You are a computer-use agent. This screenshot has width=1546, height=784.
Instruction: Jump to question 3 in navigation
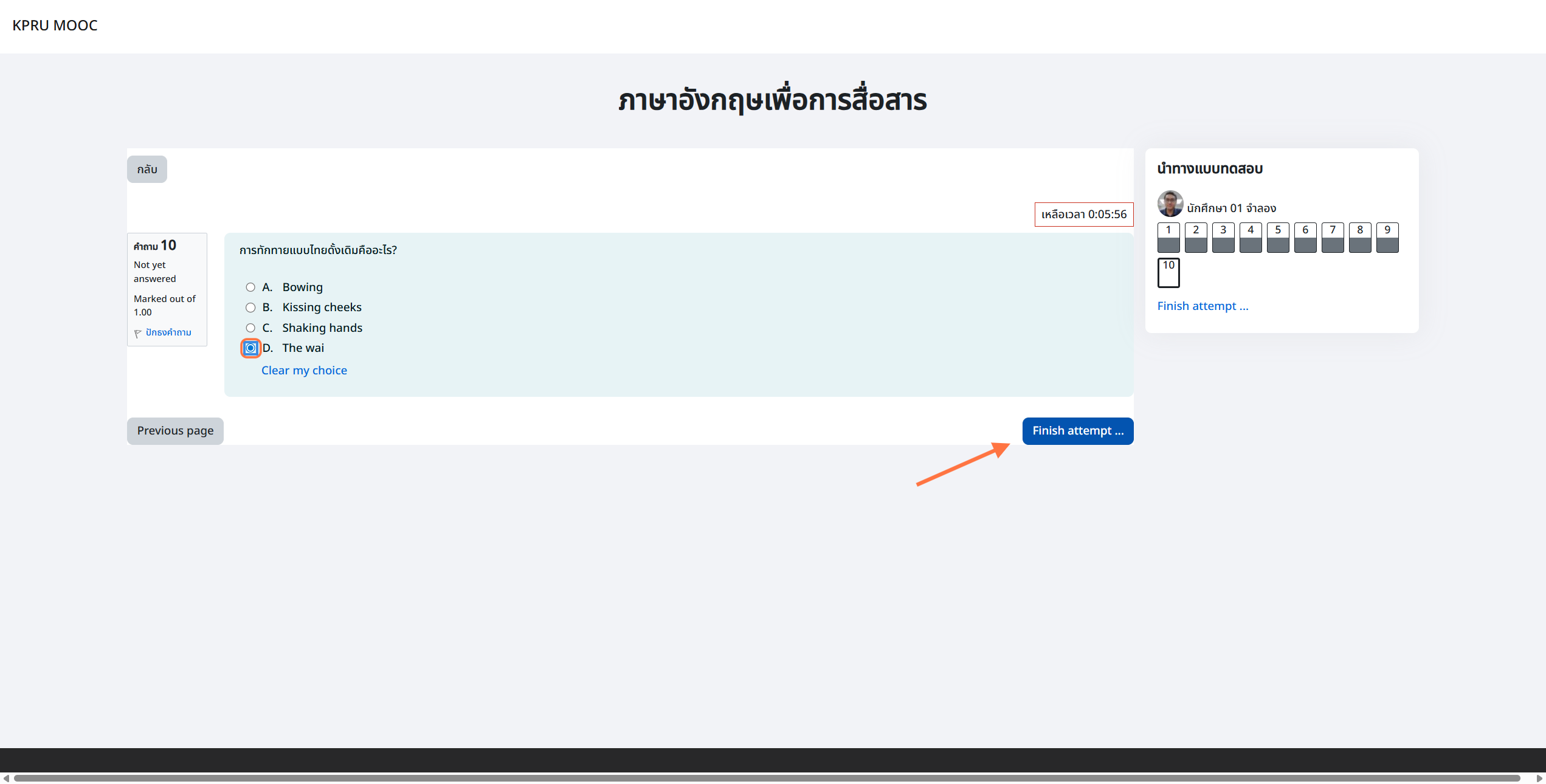click(1223, 238)
